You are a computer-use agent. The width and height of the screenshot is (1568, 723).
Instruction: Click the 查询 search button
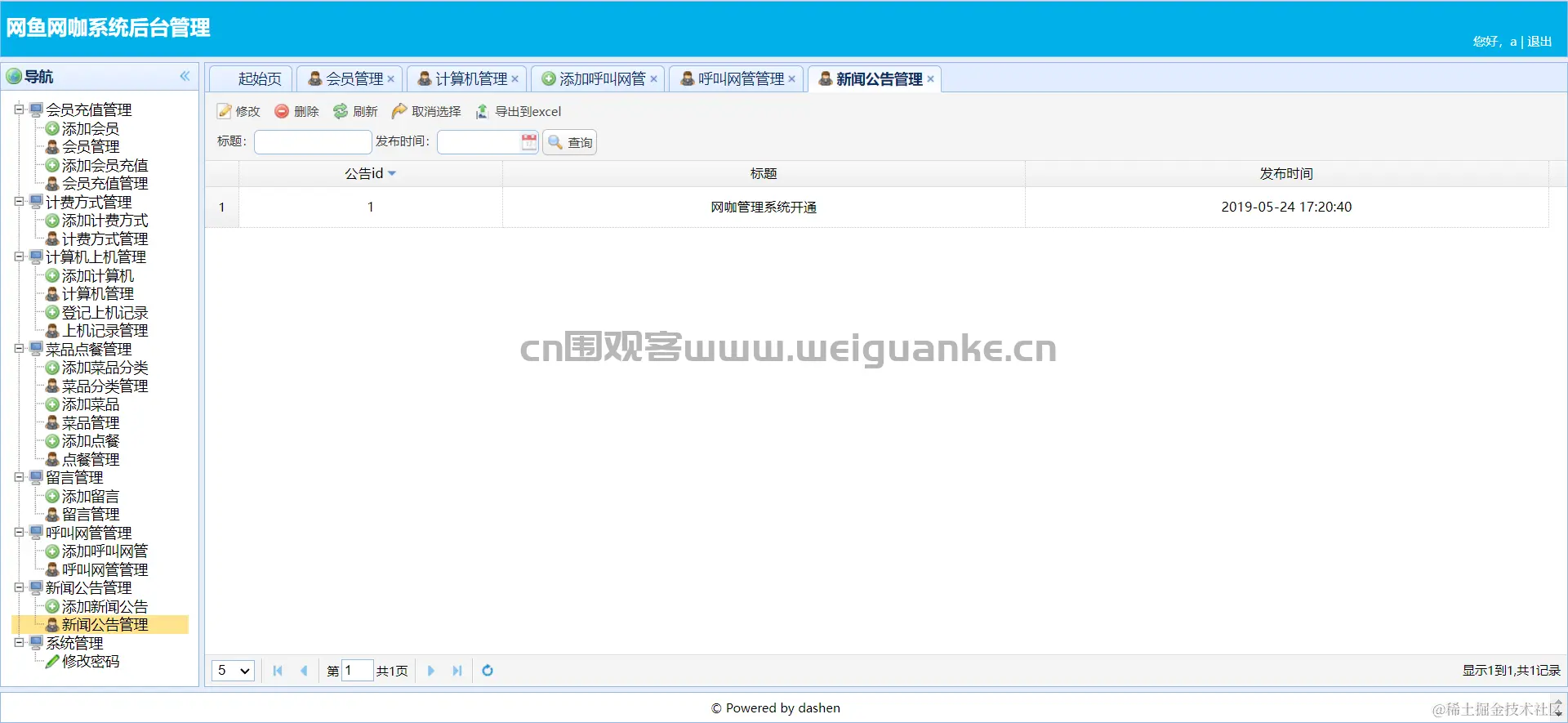[570, 142]
